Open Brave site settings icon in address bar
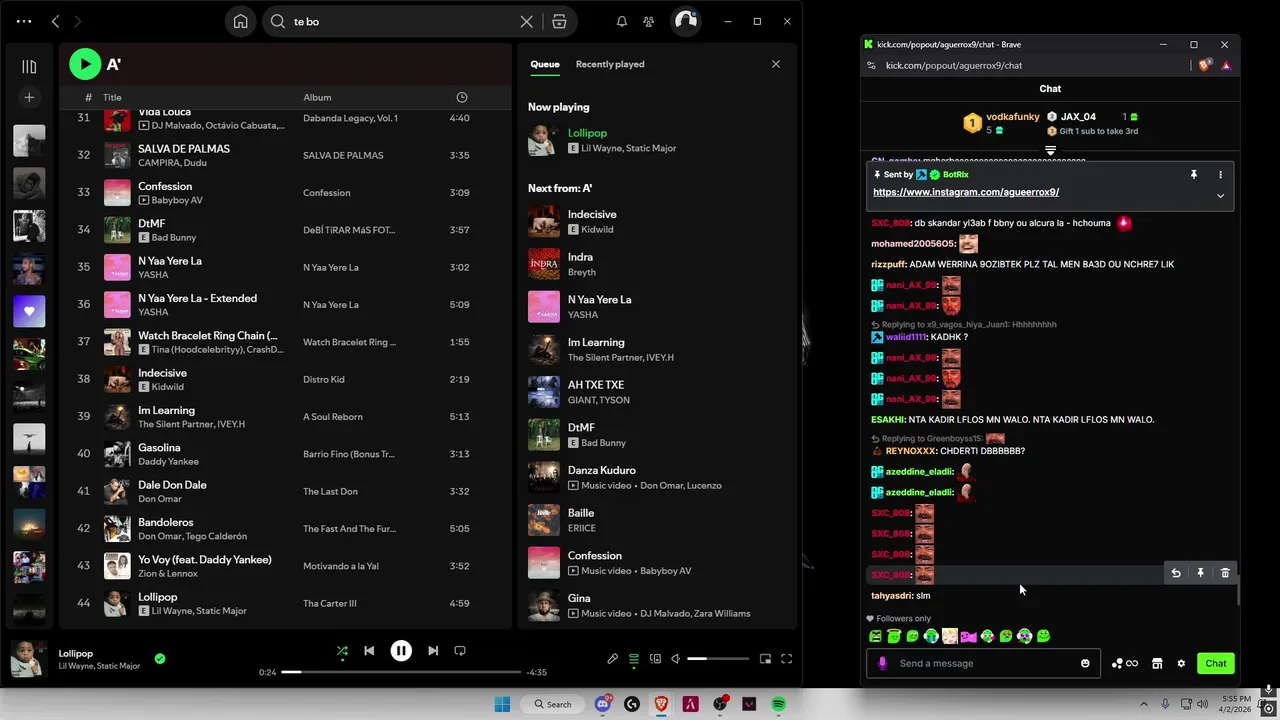The image size is (1280, 720). coord(871,65)
